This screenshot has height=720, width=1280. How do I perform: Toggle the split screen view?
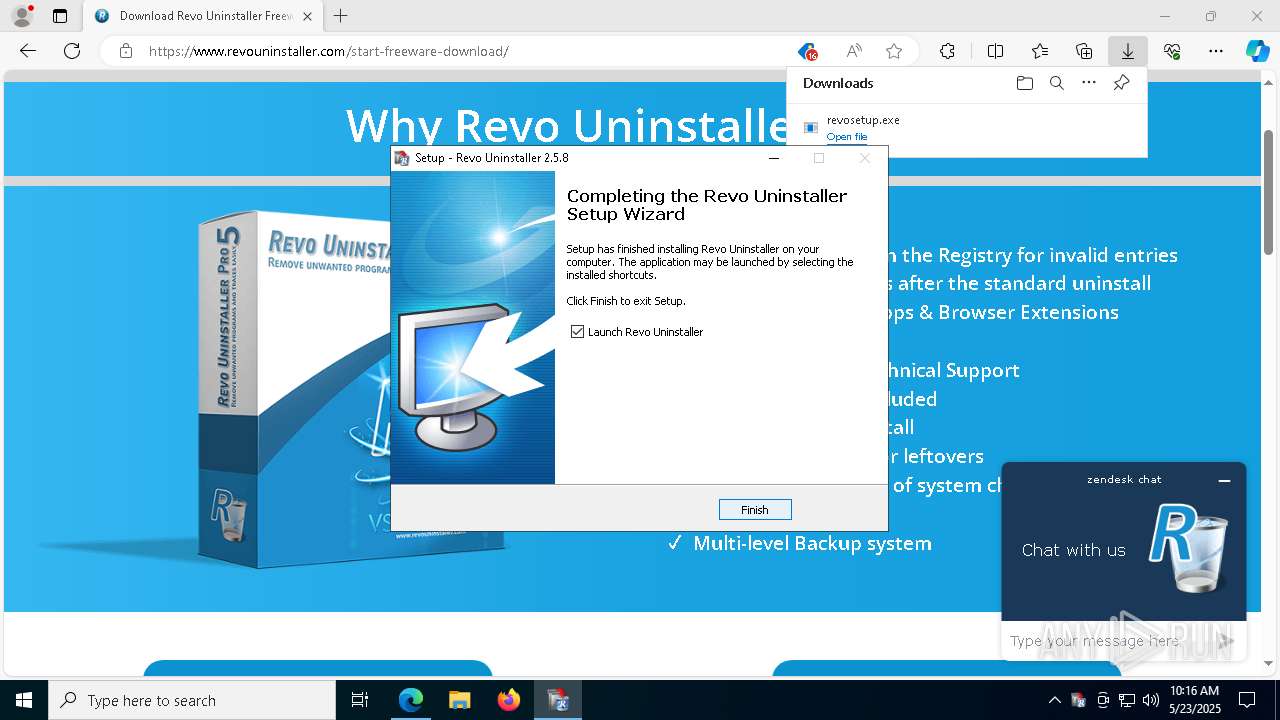pos(995,51)
